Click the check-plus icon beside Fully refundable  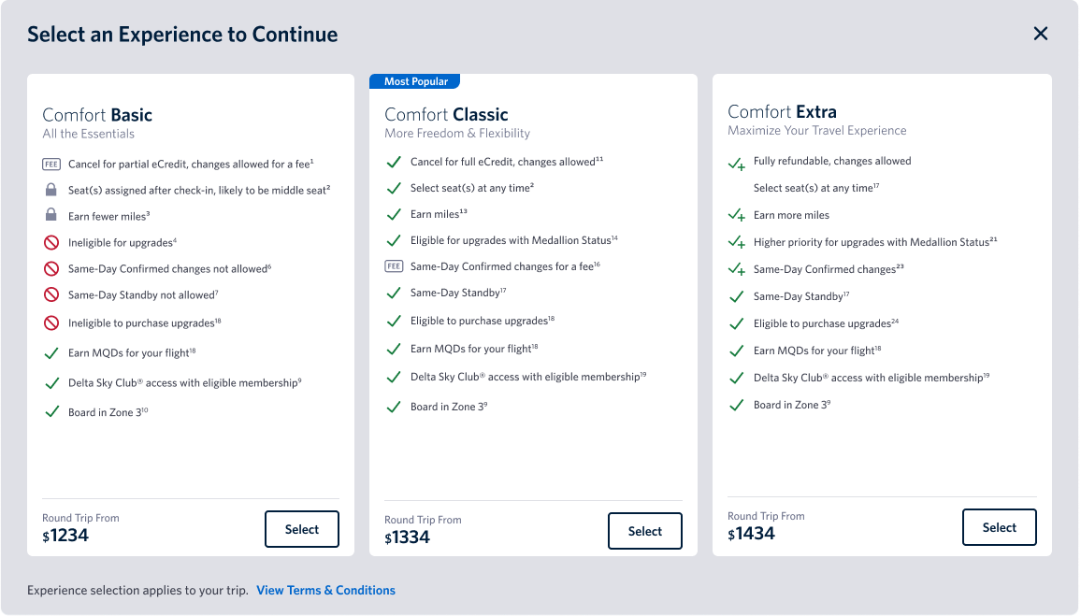(737, 160)
